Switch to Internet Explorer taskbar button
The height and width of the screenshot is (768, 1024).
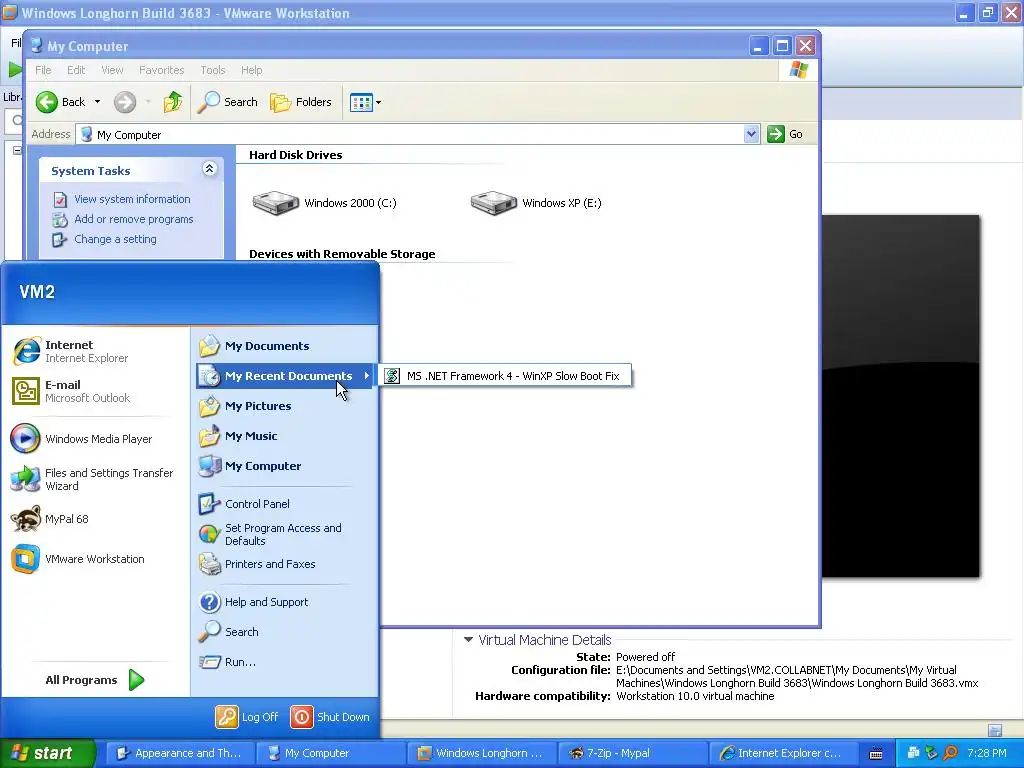pos(782,753)
